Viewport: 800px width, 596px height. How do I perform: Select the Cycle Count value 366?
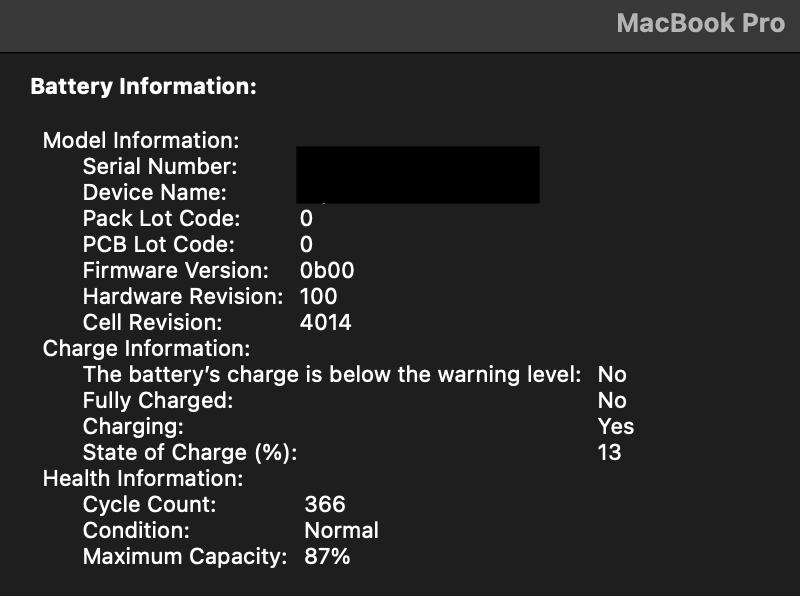[325, 504]
